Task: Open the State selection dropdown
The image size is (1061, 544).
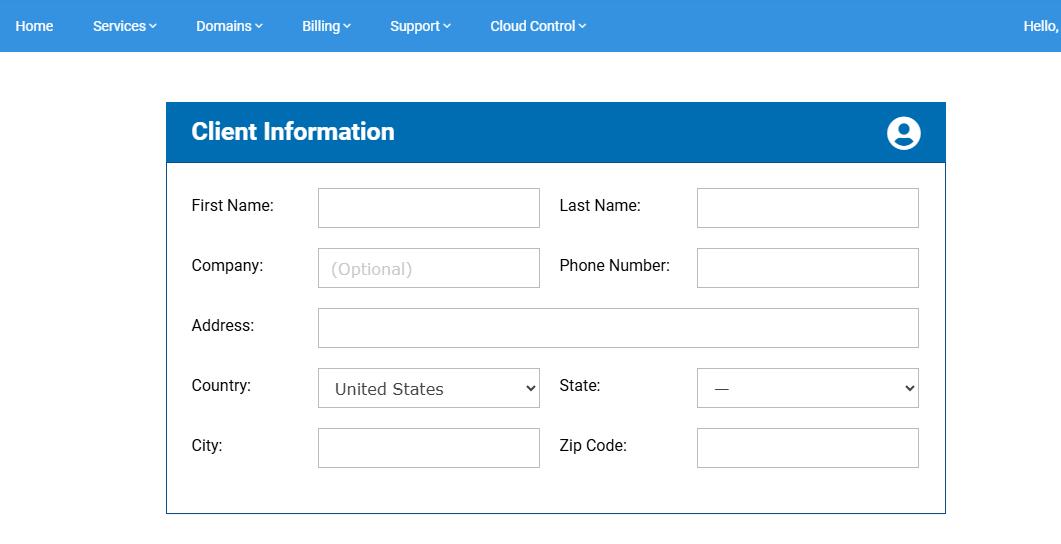Action: [807, 388]
